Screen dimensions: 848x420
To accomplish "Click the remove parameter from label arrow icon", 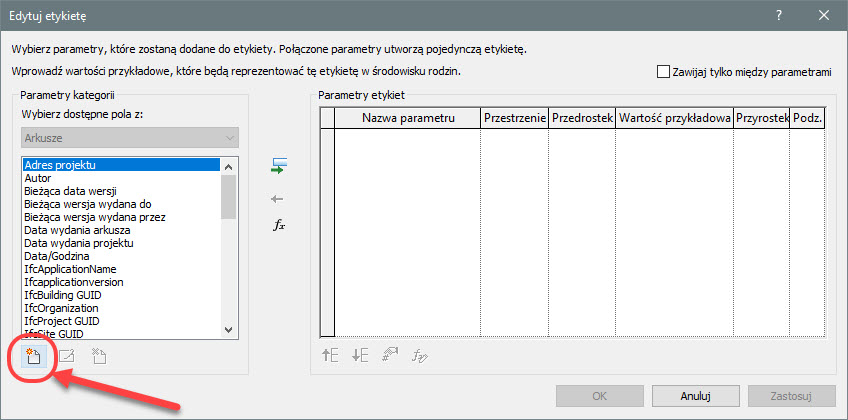I will point(279,198).
